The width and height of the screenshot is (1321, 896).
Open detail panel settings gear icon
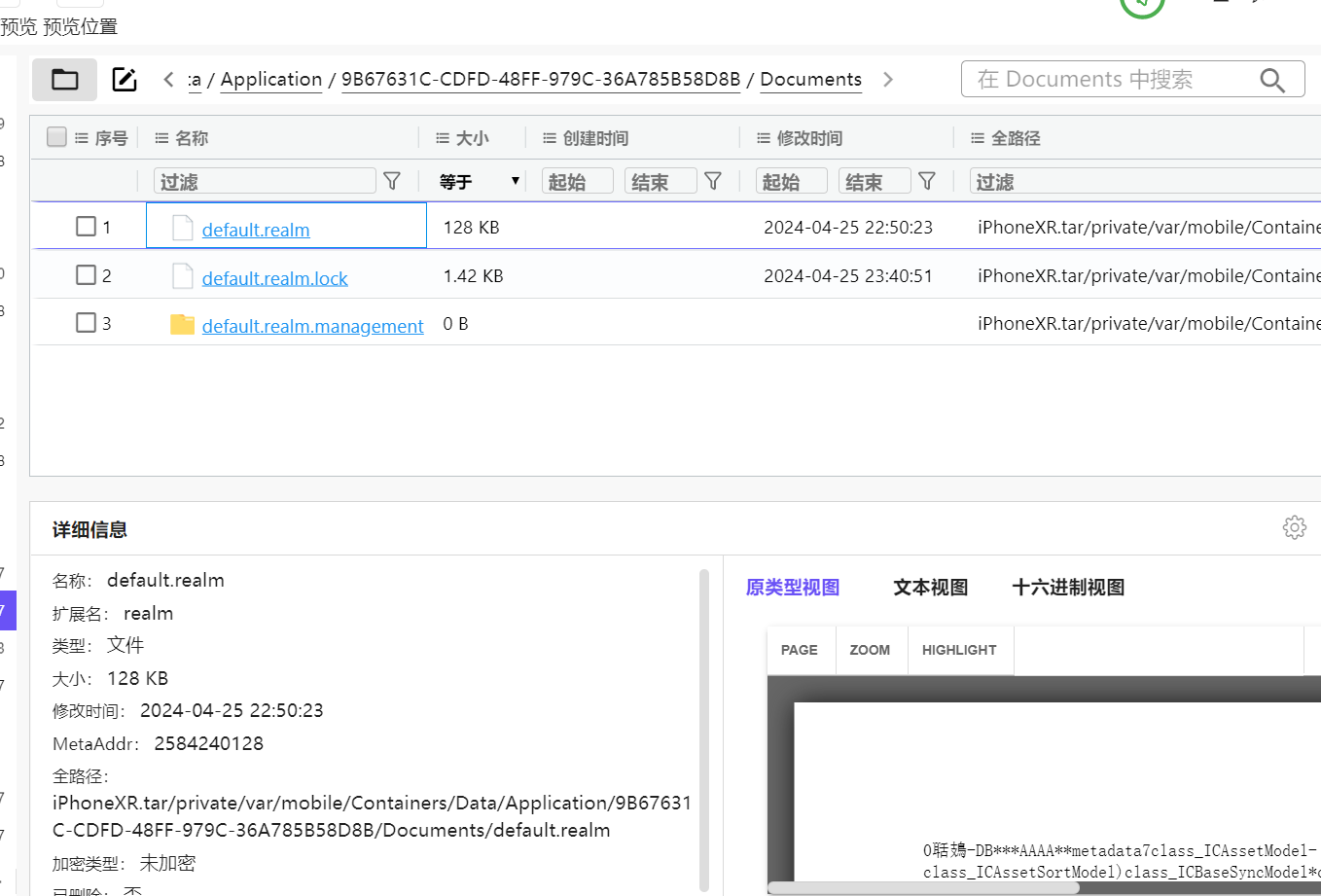(1295, 527)
